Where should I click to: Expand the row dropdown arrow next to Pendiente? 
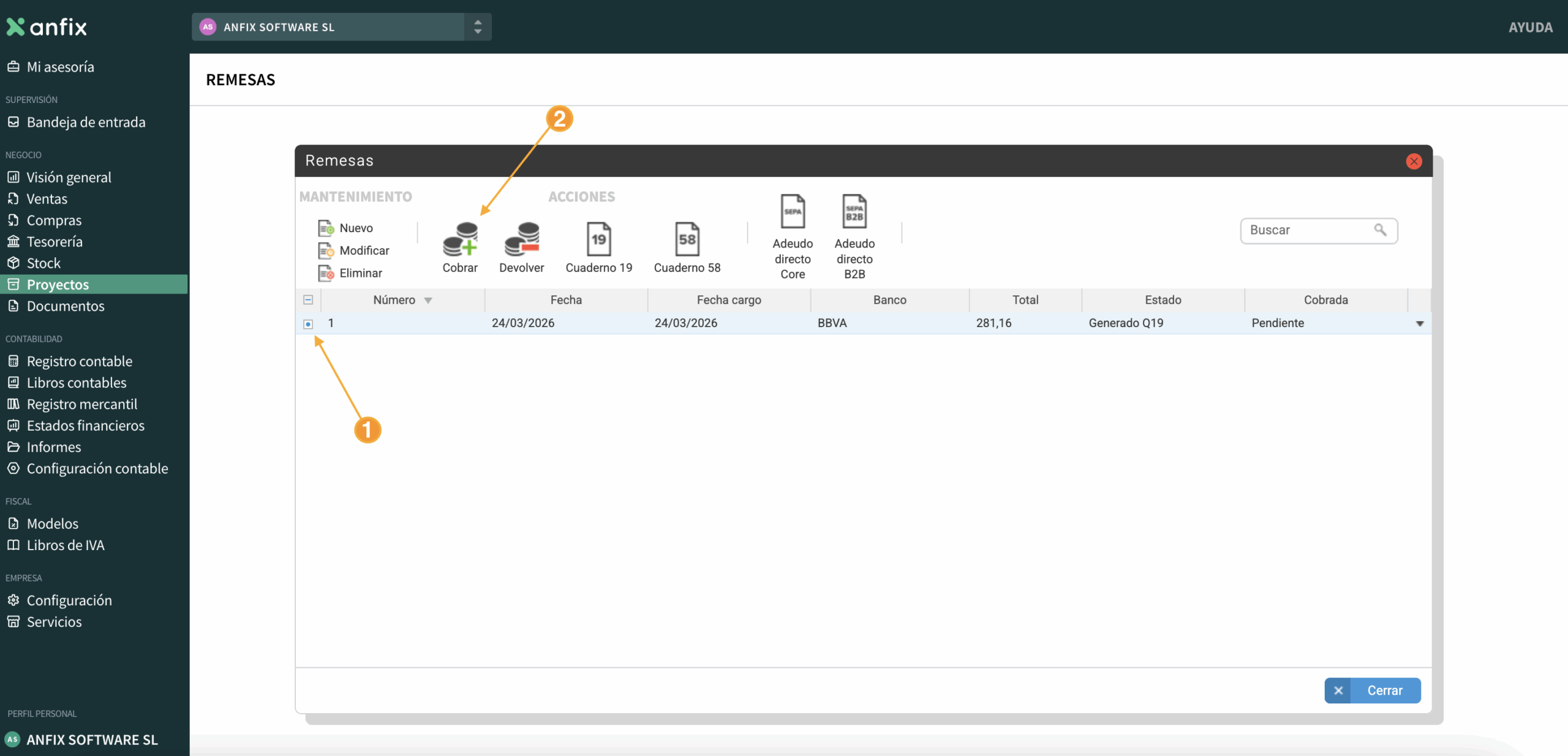pyautogui.click(x=1420, y=323)
